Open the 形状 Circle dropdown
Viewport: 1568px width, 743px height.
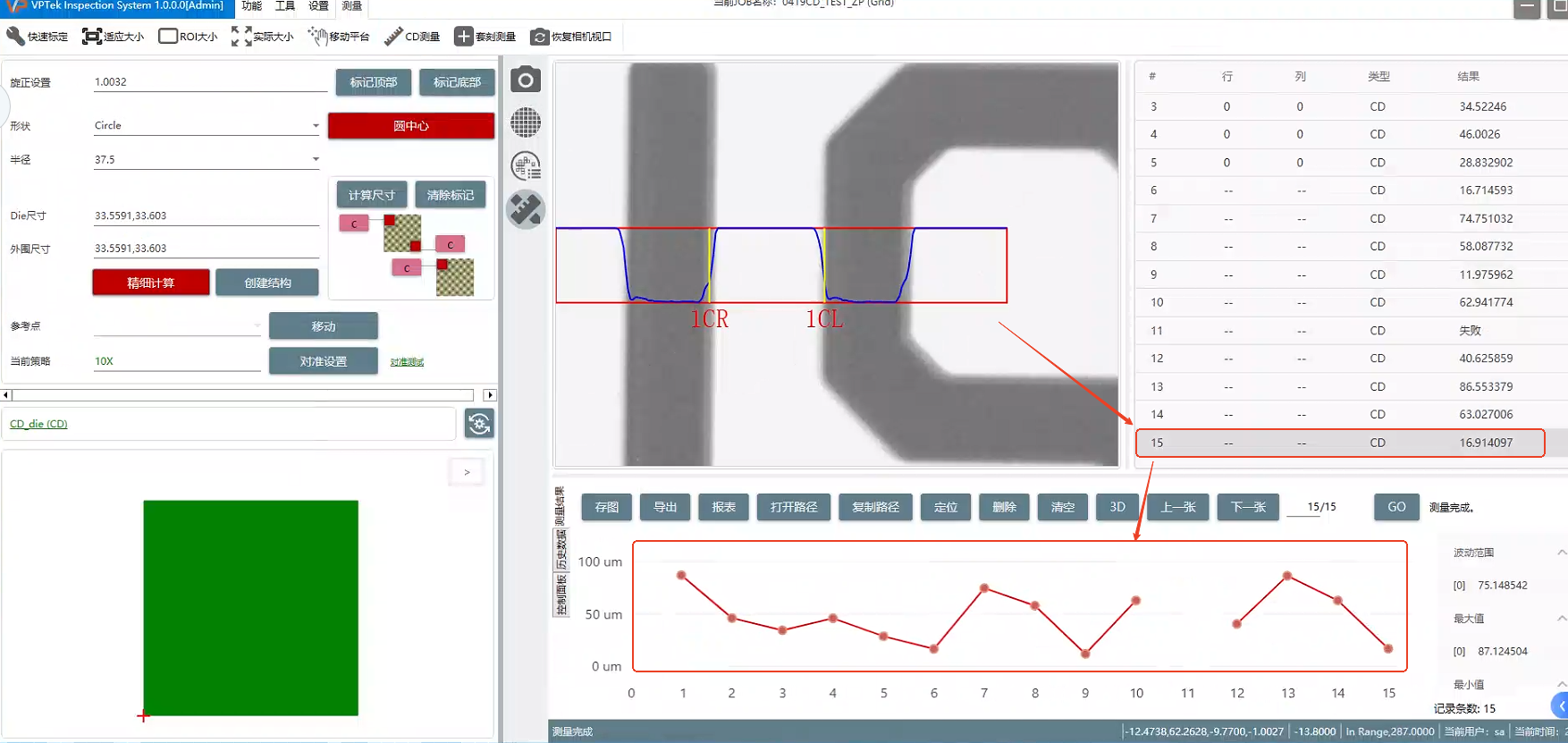[x=316, y=126]
